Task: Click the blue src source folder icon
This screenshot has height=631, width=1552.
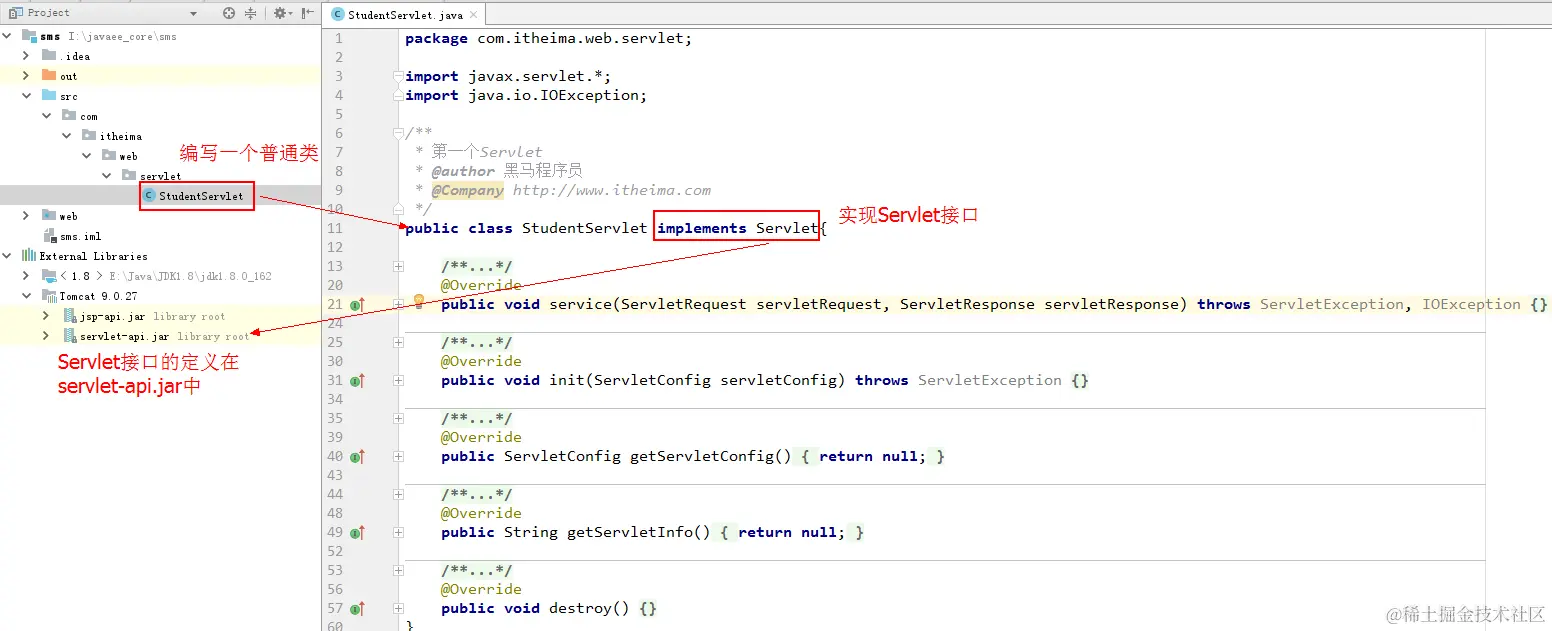Action: (x=49, y=95)
